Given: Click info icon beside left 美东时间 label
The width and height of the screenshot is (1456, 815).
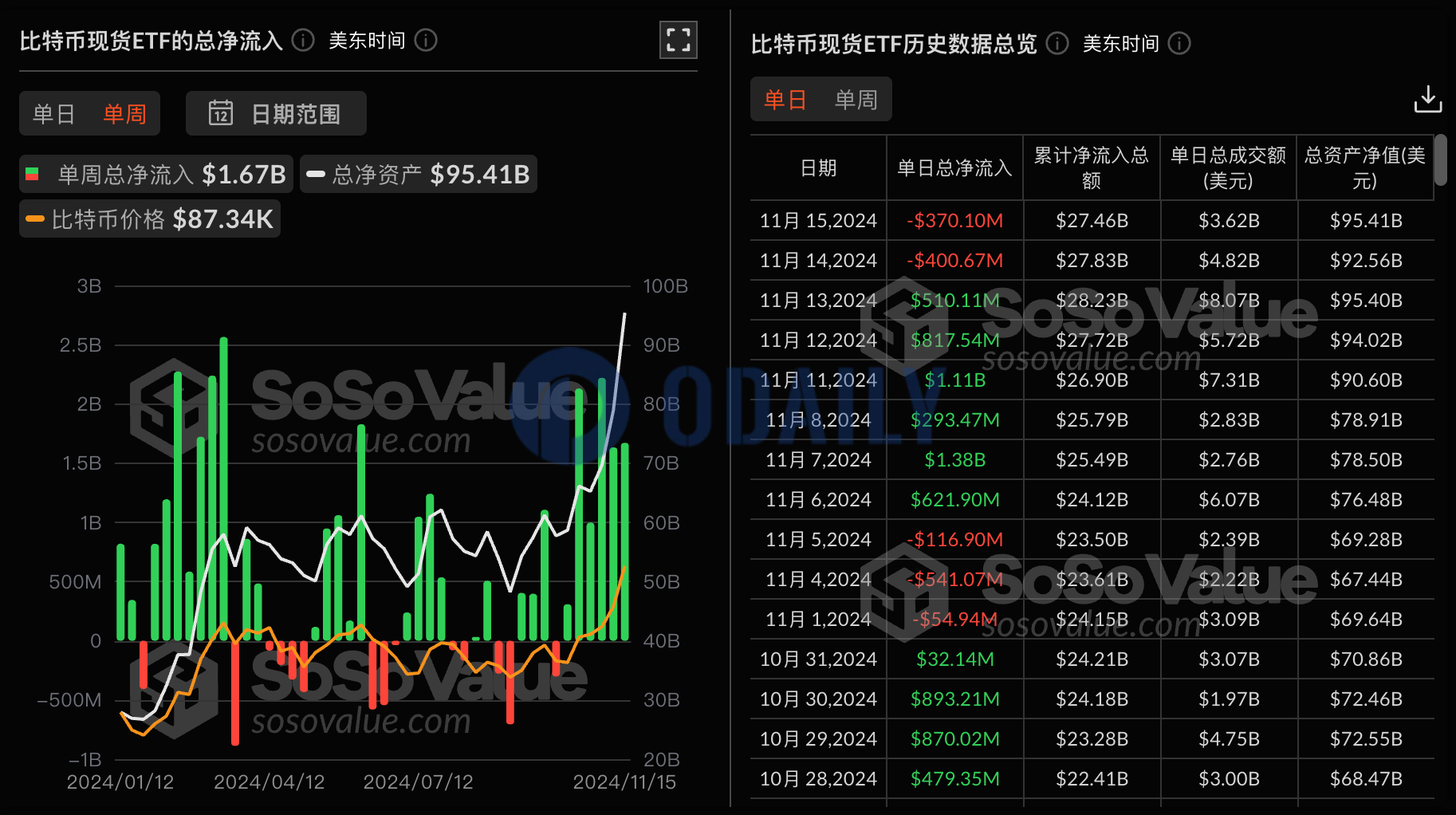Looking at the screenshot, I should (426, 40).
